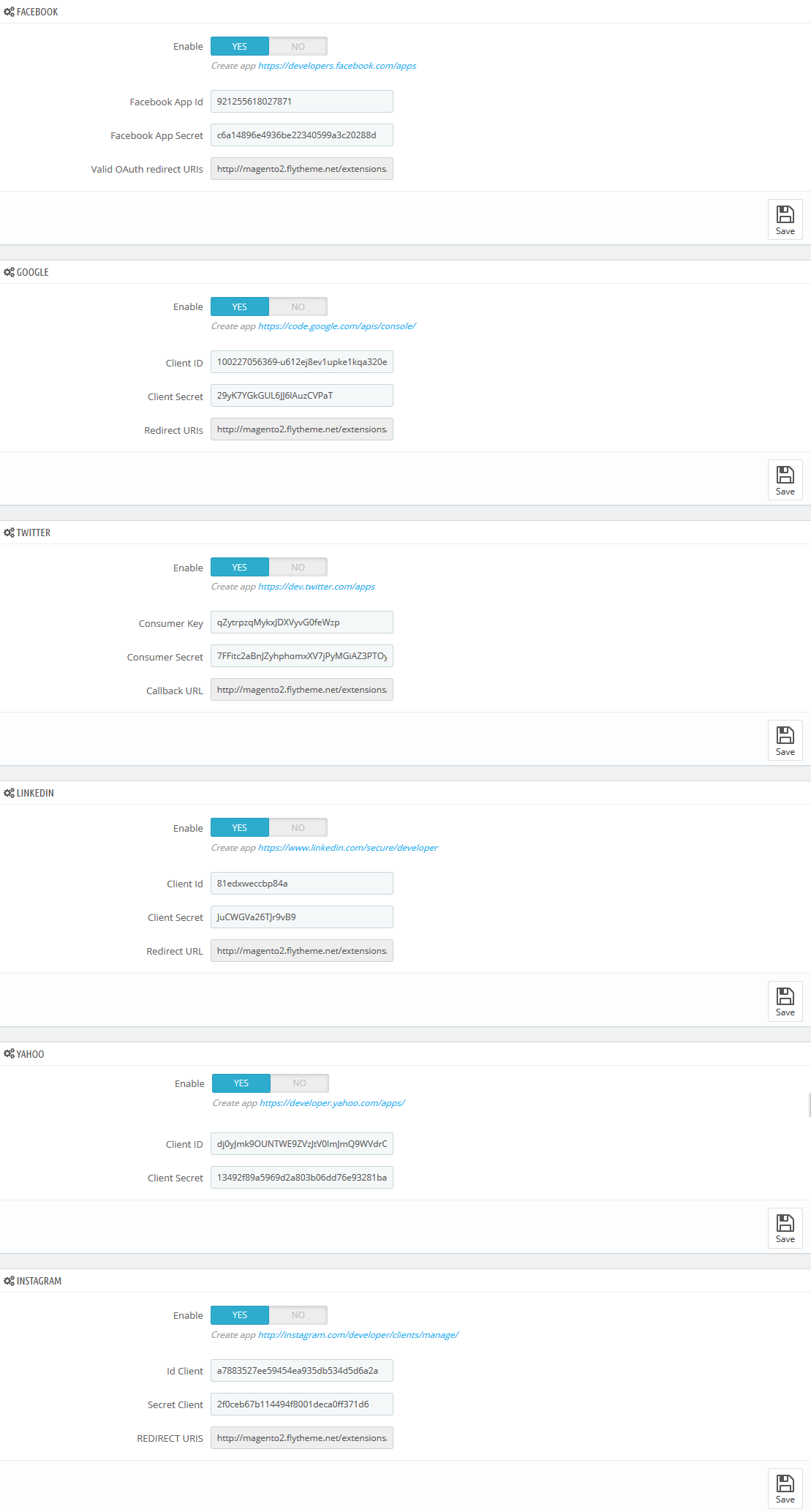Click the Valid OAuth redirect URIs label

point(147,170)
